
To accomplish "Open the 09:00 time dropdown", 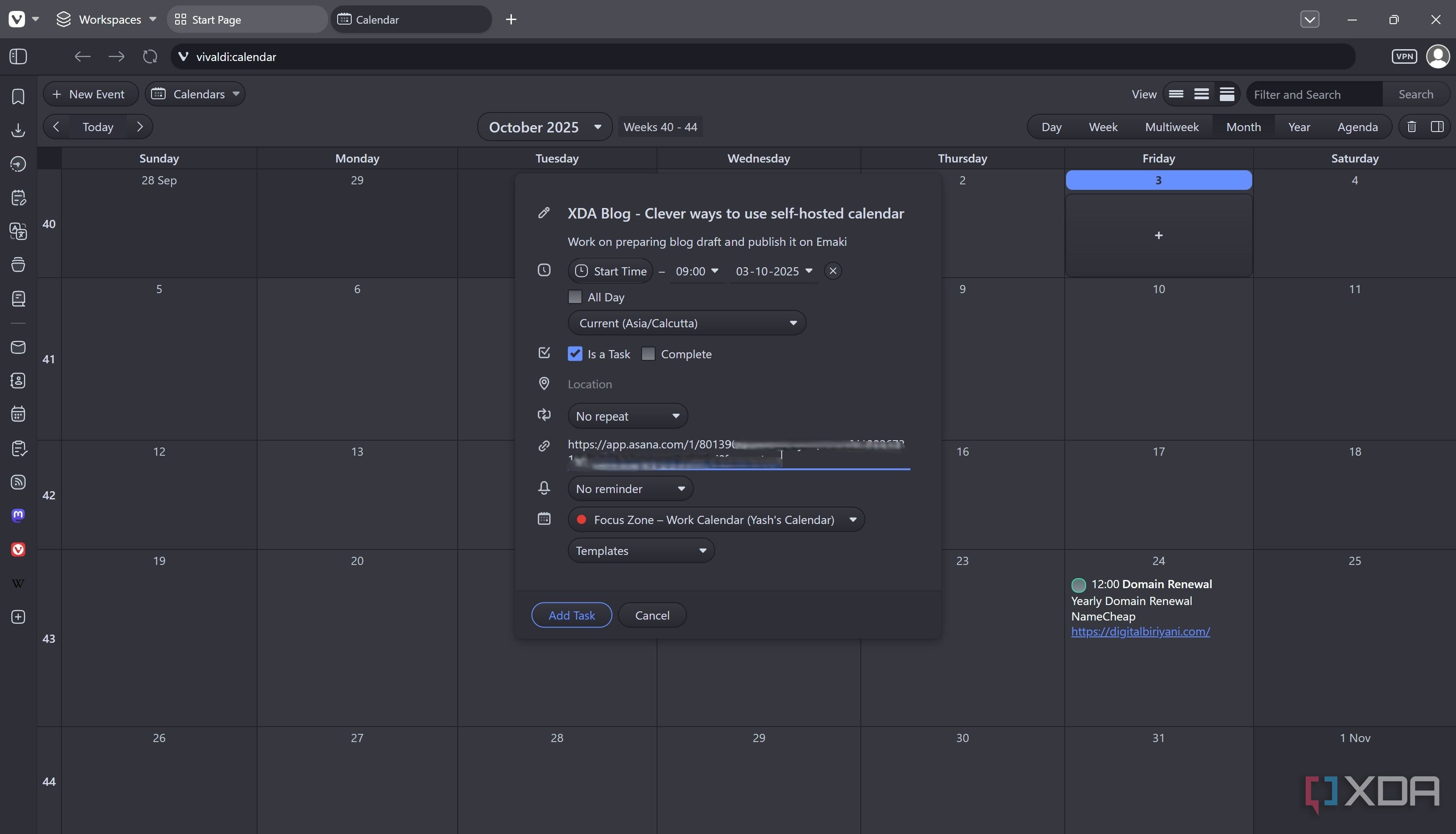I will point(697,271).
